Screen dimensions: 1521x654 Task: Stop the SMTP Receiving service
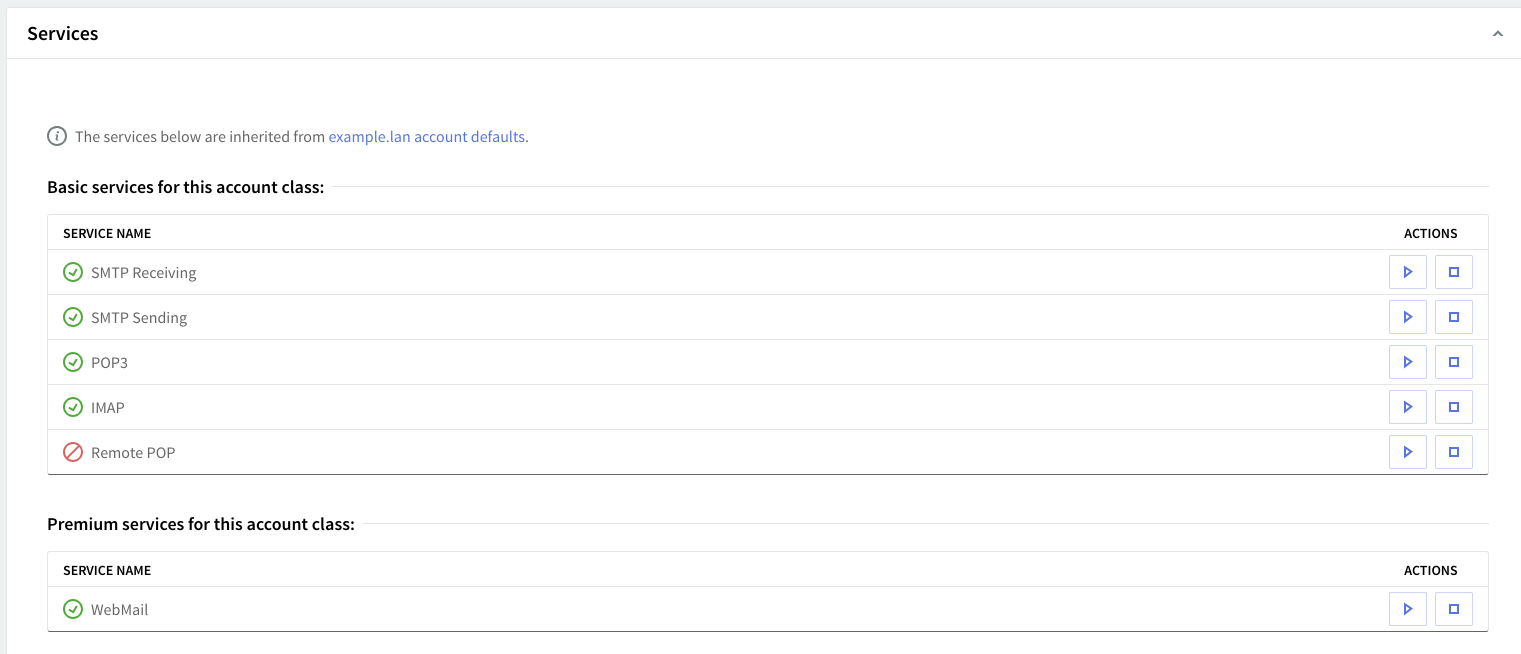[x=1453, y=272]
